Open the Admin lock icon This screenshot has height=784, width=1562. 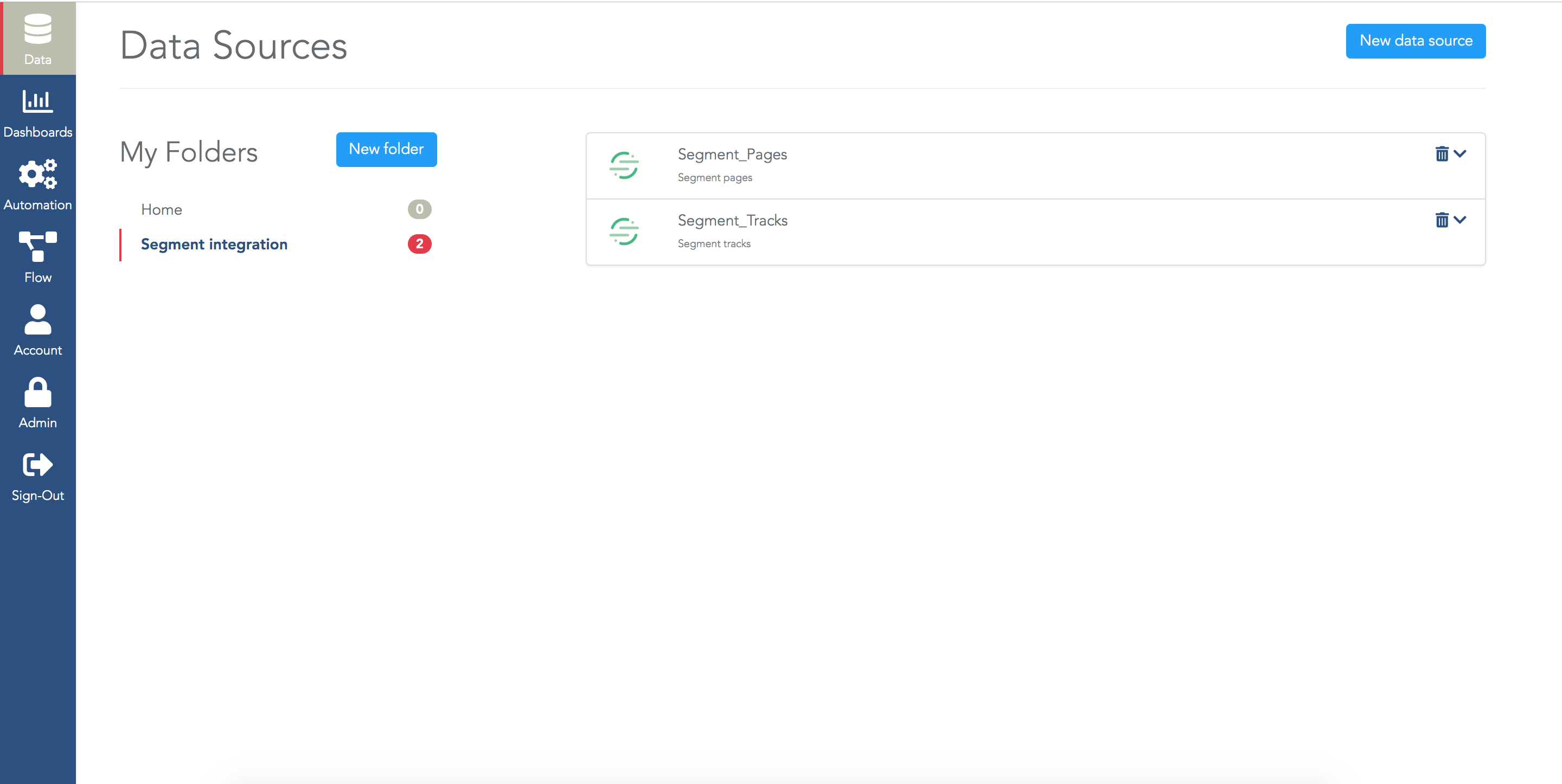(x=37, y=393)
